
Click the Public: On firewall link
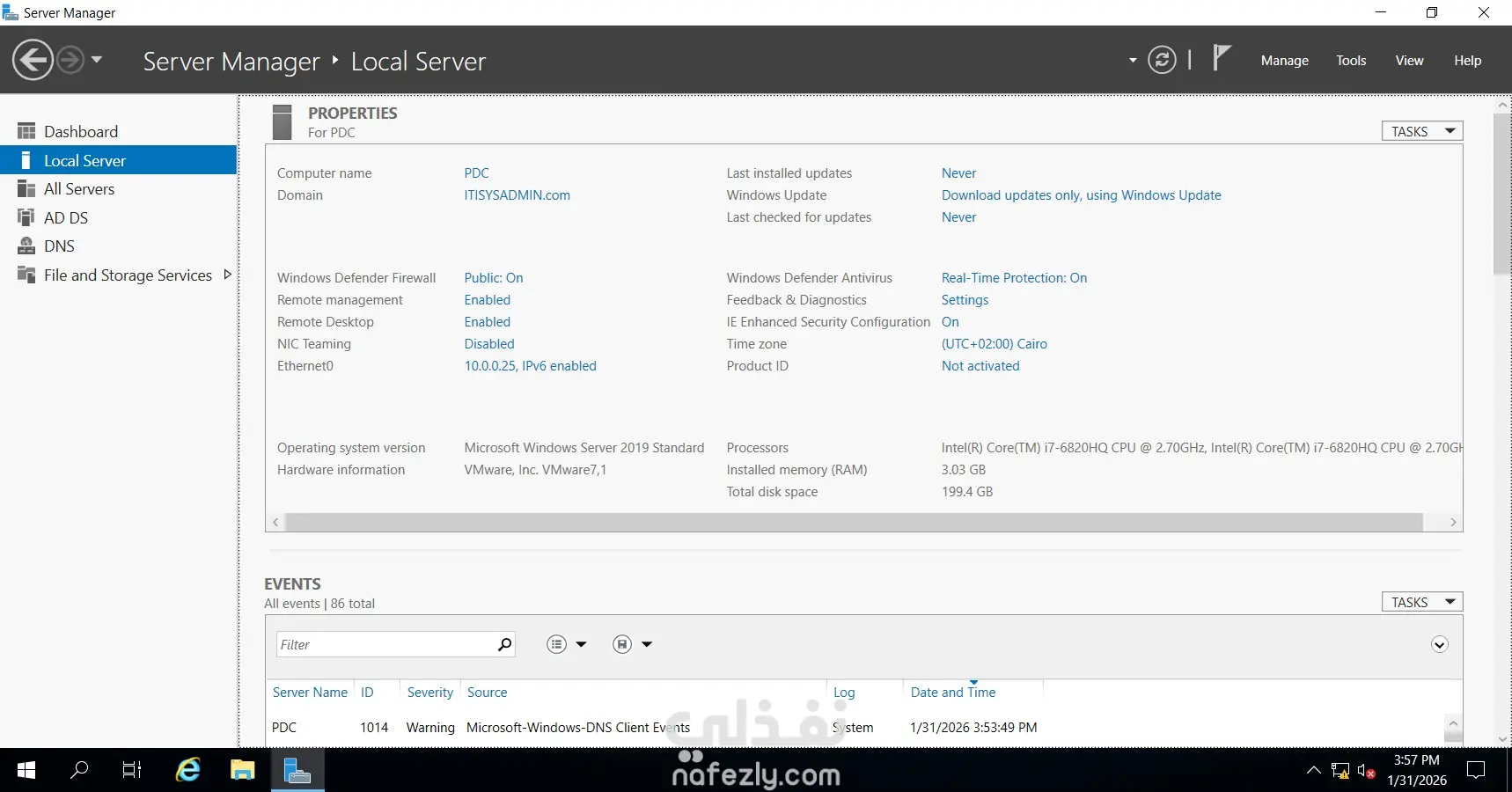(x=493, y=278)
